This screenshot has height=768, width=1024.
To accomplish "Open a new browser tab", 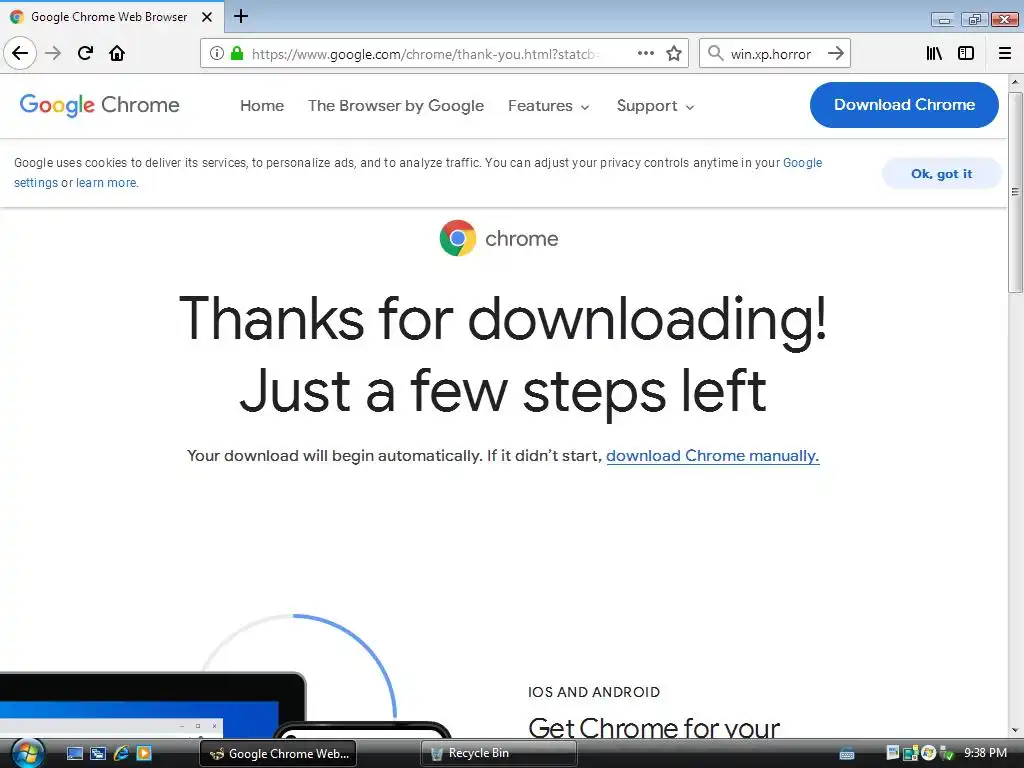I will [241, 16].
